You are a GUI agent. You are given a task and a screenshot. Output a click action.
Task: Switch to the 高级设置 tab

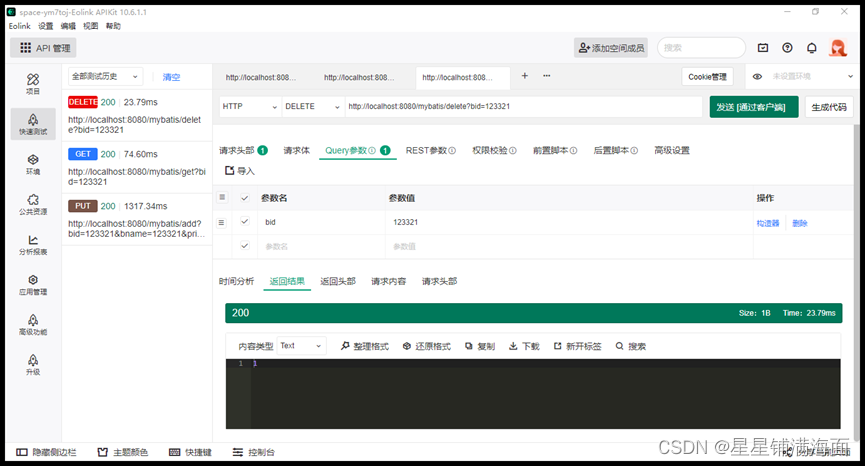coord(672,150)
